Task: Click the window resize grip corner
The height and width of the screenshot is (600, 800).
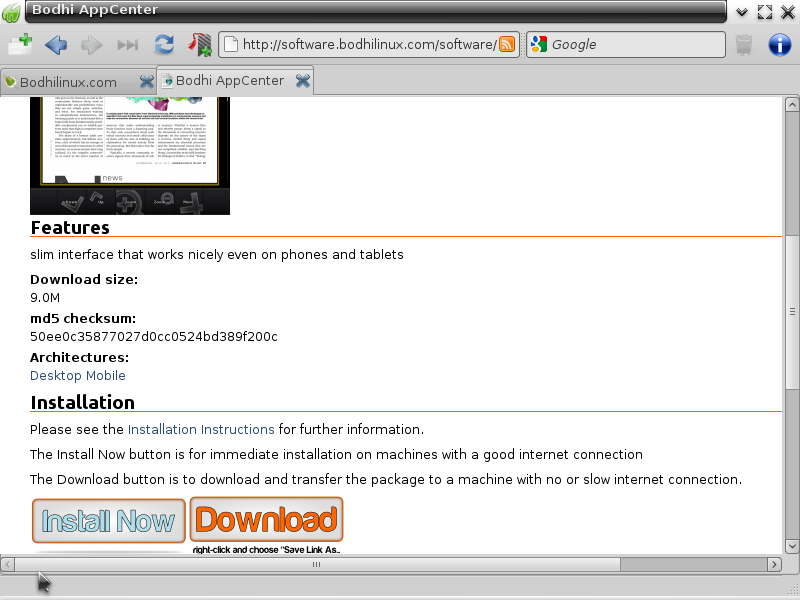Action: pyautogui.click(x=793, y=590)
